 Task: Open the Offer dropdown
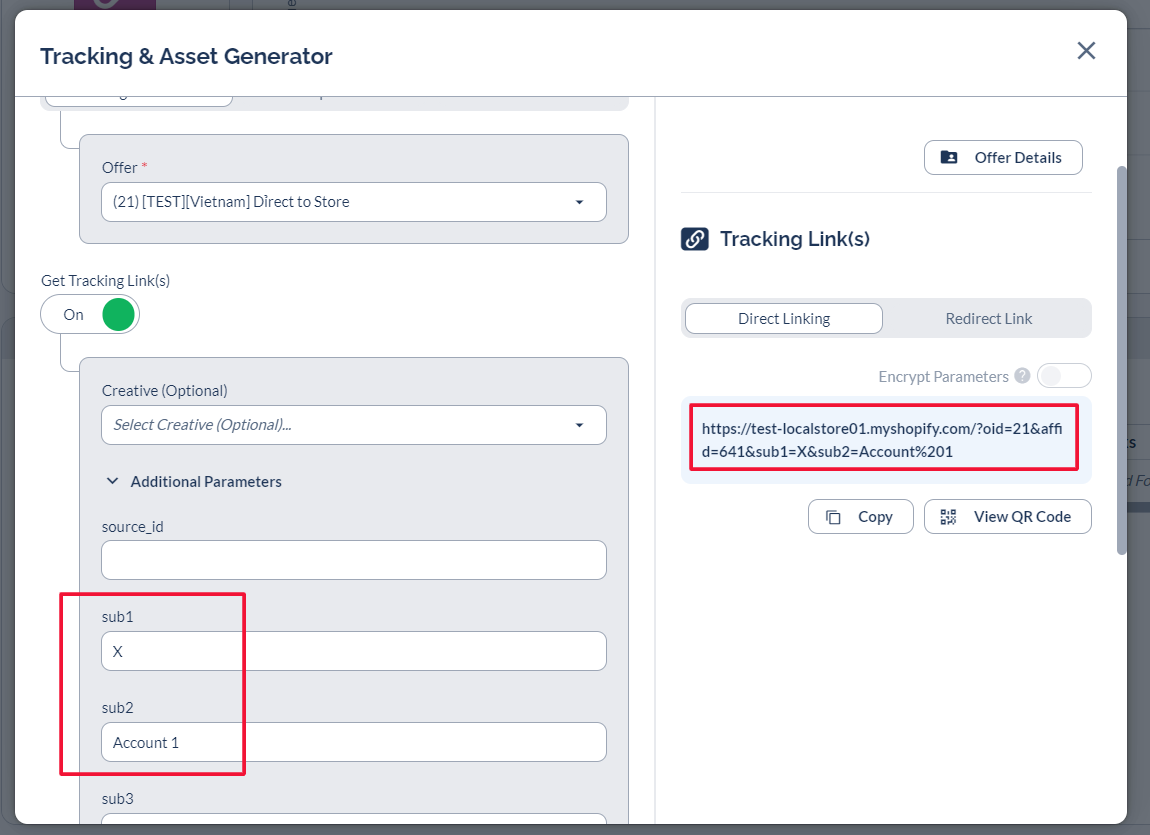pyautogui.click(x=353, y=202)
